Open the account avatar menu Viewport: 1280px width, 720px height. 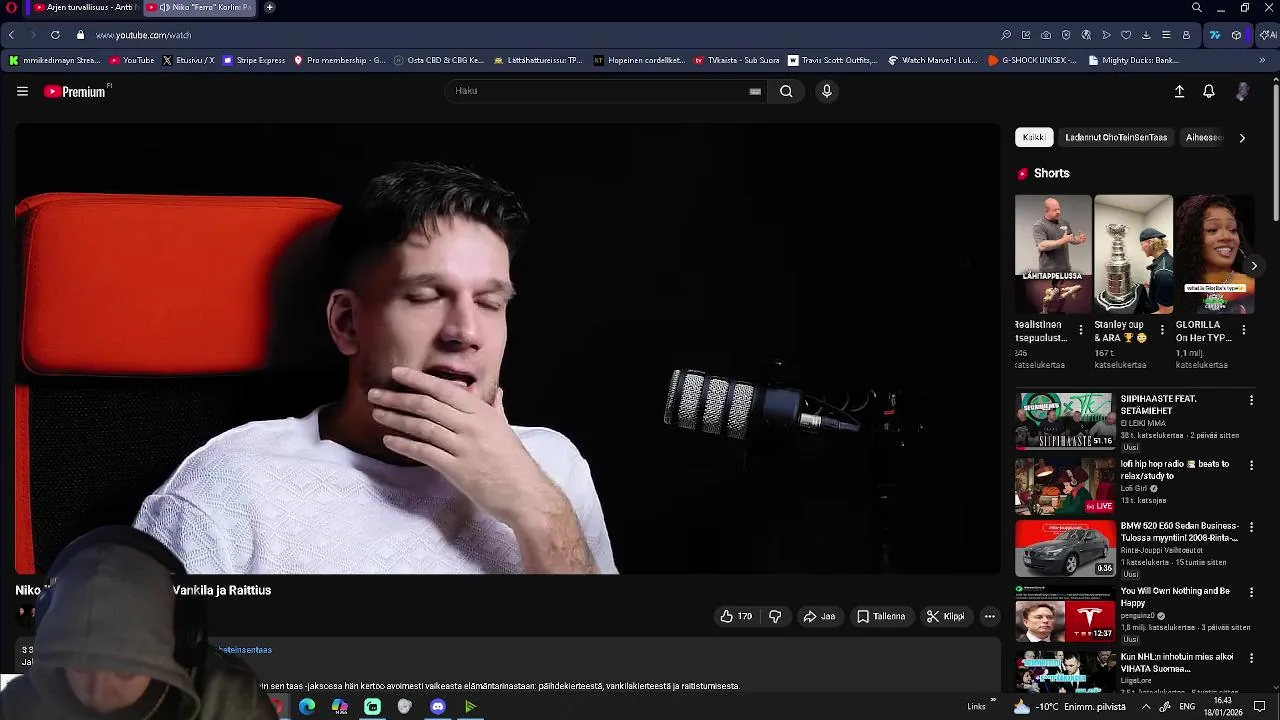point(1242,91)
